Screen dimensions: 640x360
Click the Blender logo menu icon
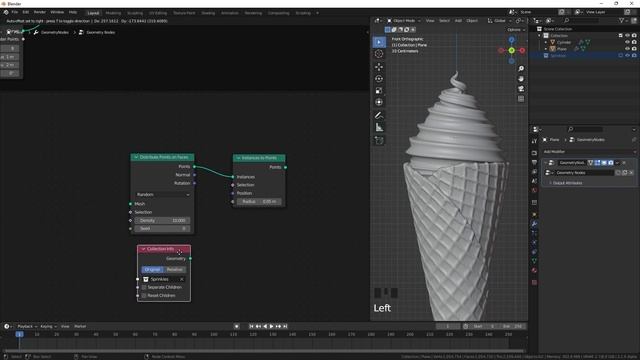point(6,13)
